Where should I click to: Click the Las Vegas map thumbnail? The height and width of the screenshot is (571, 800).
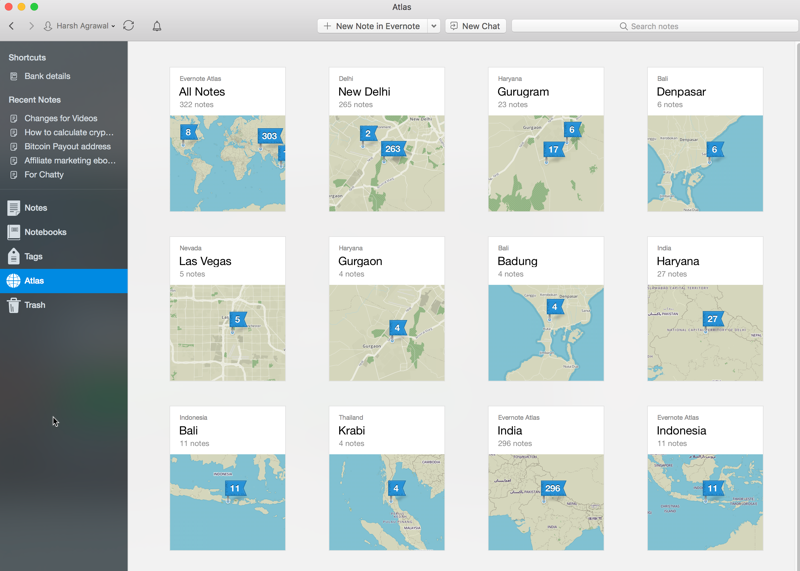point(228,333)
